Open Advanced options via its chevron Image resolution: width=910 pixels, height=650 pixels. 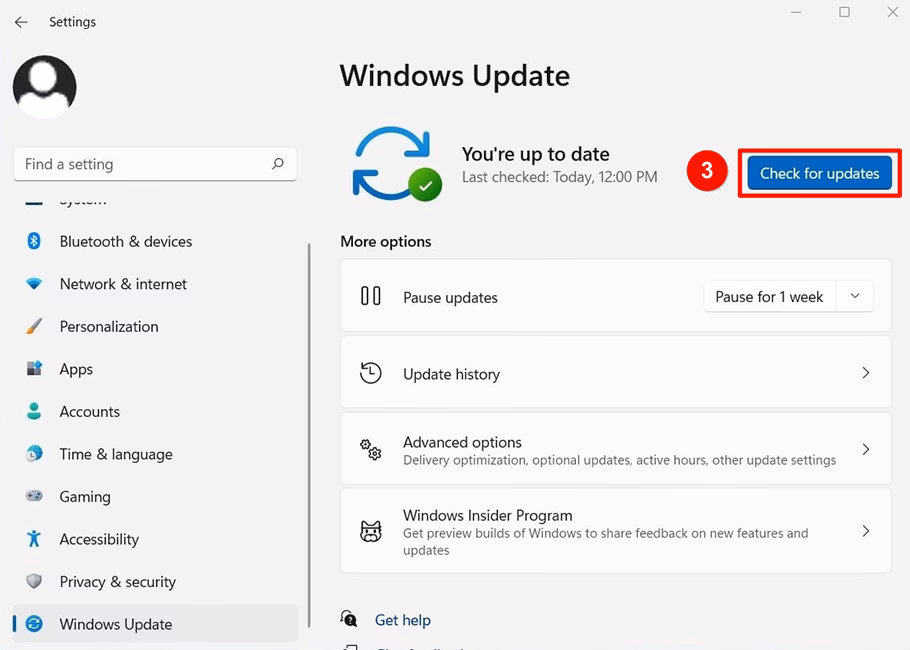pos(866,448)
